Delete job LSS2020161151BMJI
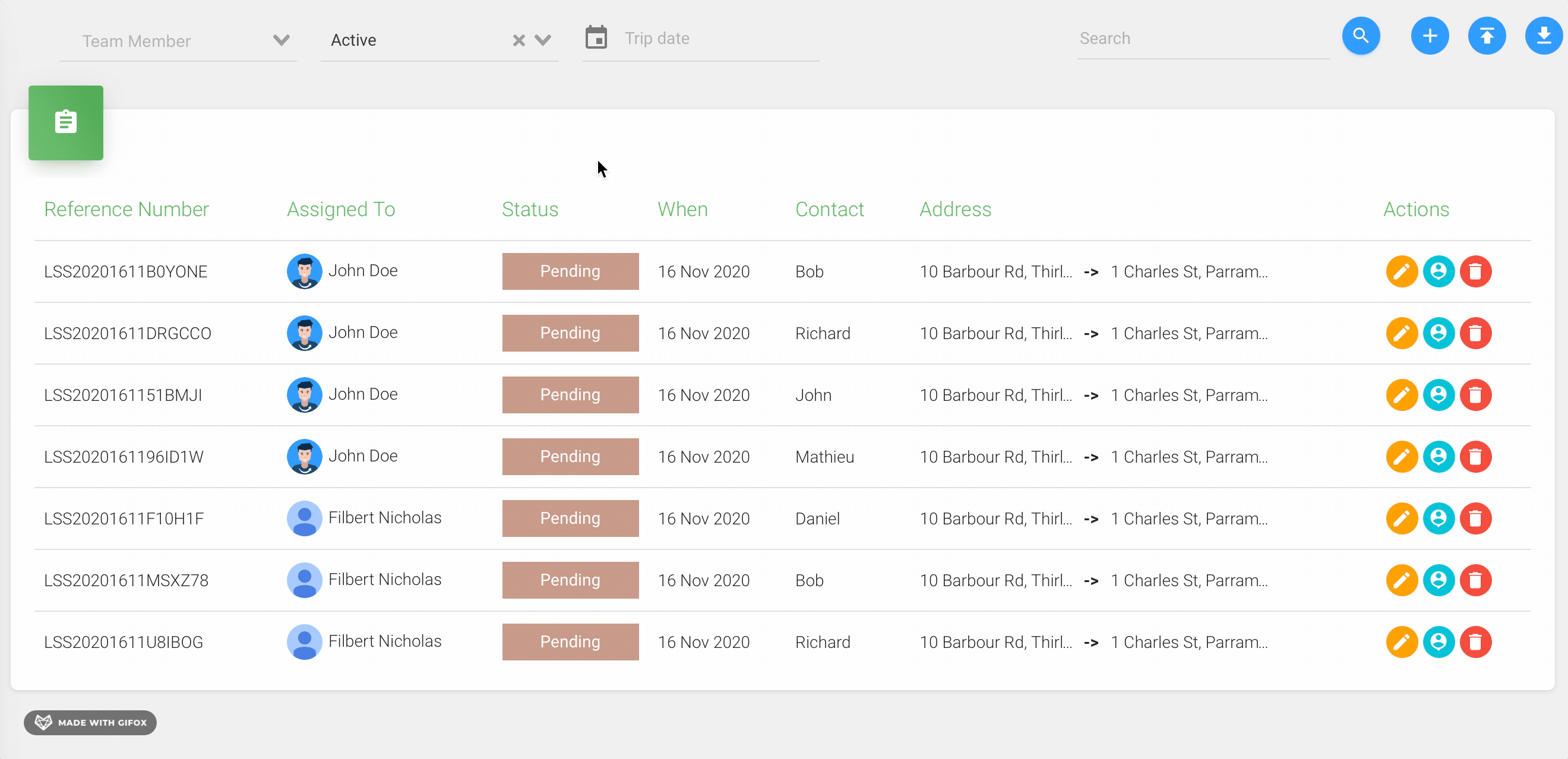 tap(1475, 395)
